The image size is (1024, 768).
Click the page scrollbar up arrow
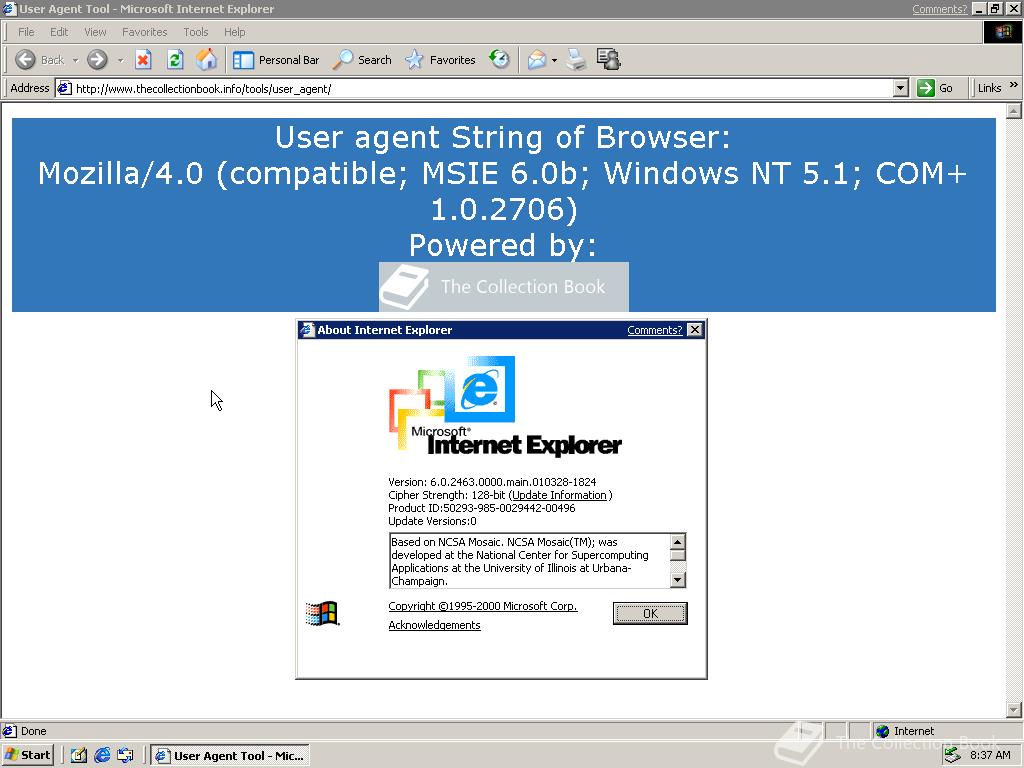(x=1014, y=111)
